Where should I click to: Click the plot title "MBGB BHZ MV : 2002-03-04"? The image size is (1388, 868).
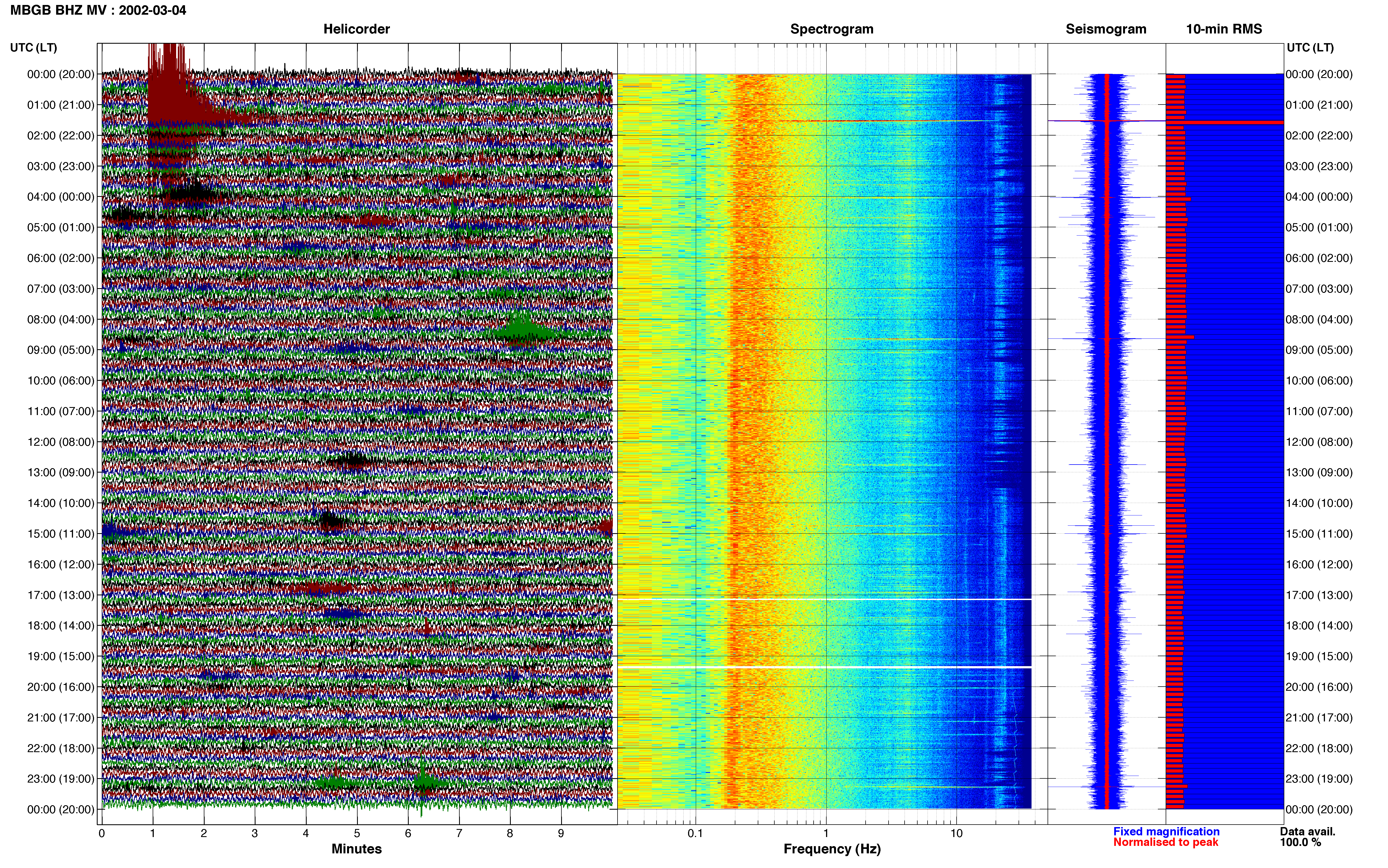(x=98, y=10)
